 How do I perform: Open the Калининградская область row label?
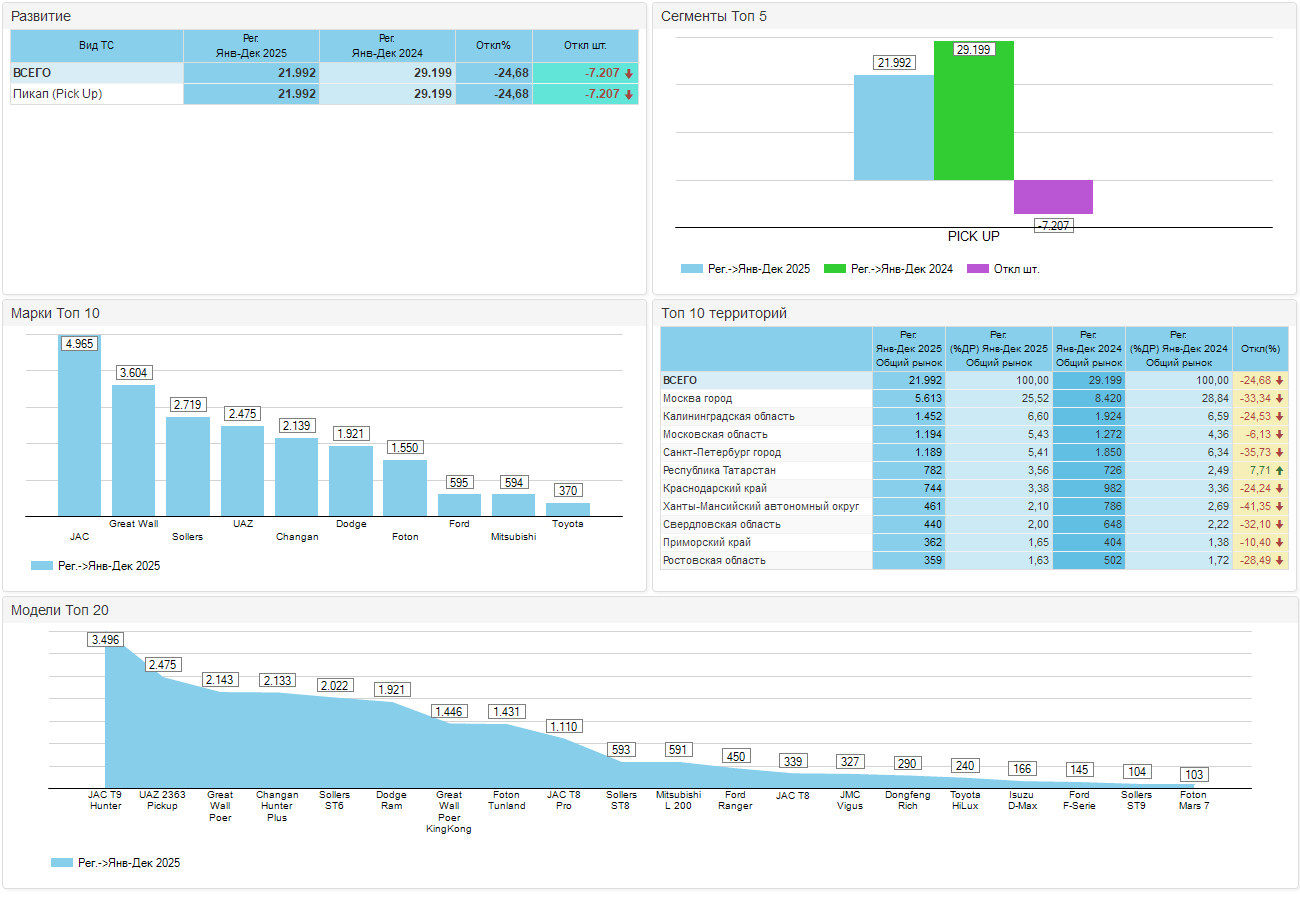pos(729,417)
